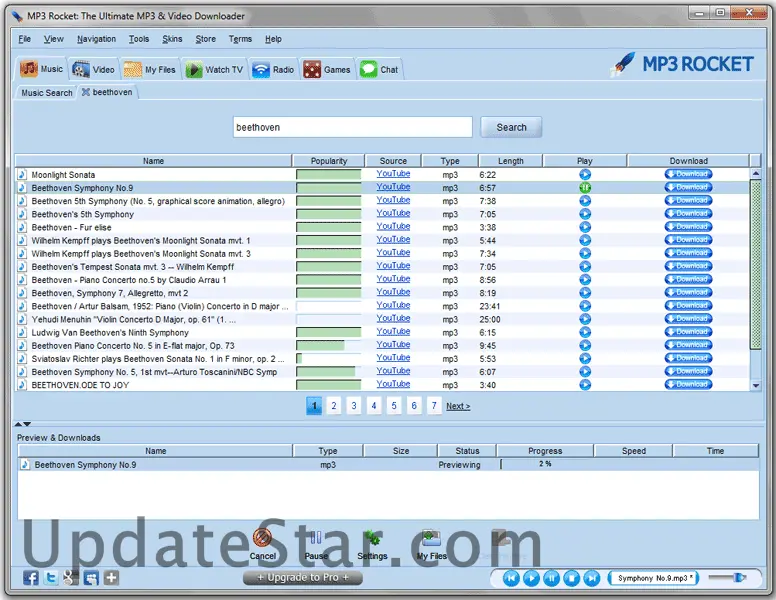Collapse the Preview & Downloads panel using the arrows
Image resolution: width=776 pixels, height=600 pixels.
[x=21, y=424]
